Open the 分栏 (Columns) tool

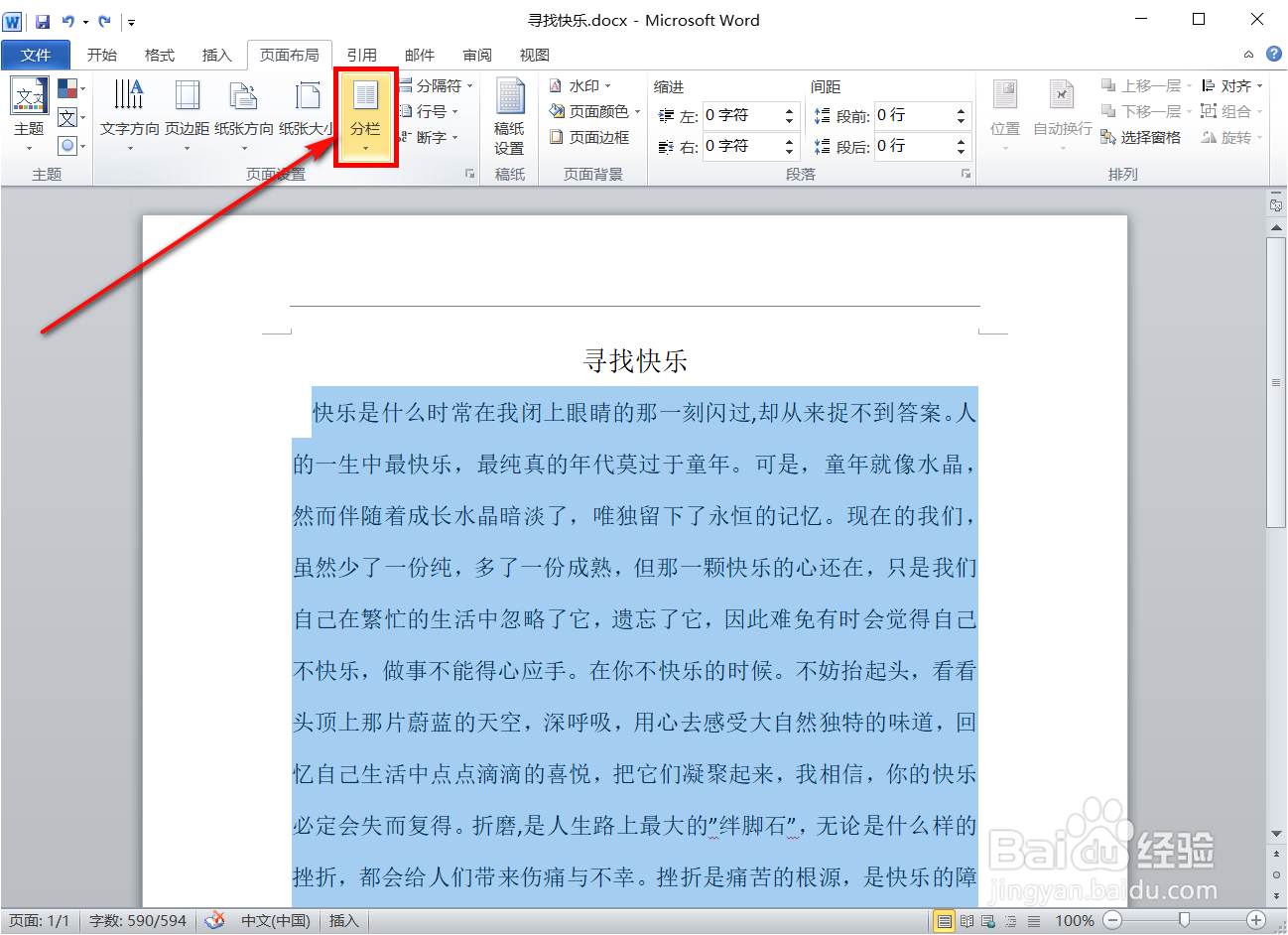365,109
